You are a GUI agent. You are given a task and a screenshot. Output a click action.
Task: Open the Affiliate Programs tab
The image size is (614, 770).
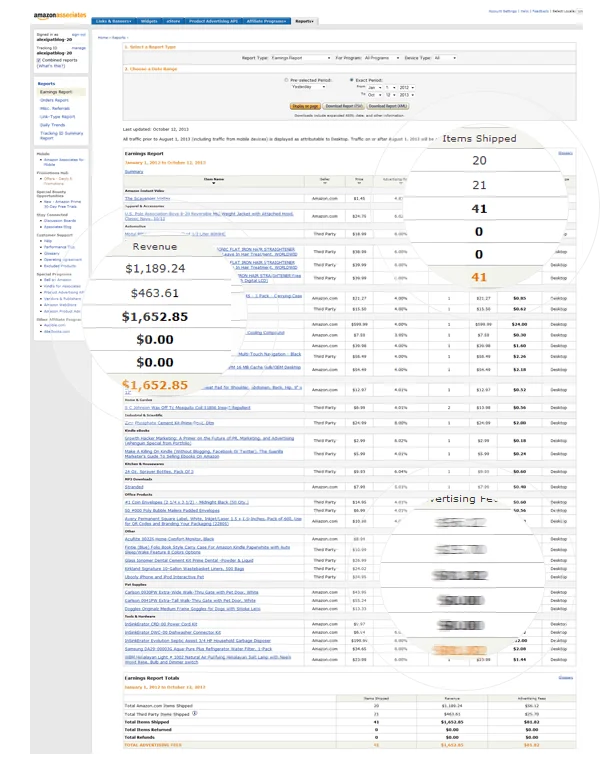click(267, 21)
